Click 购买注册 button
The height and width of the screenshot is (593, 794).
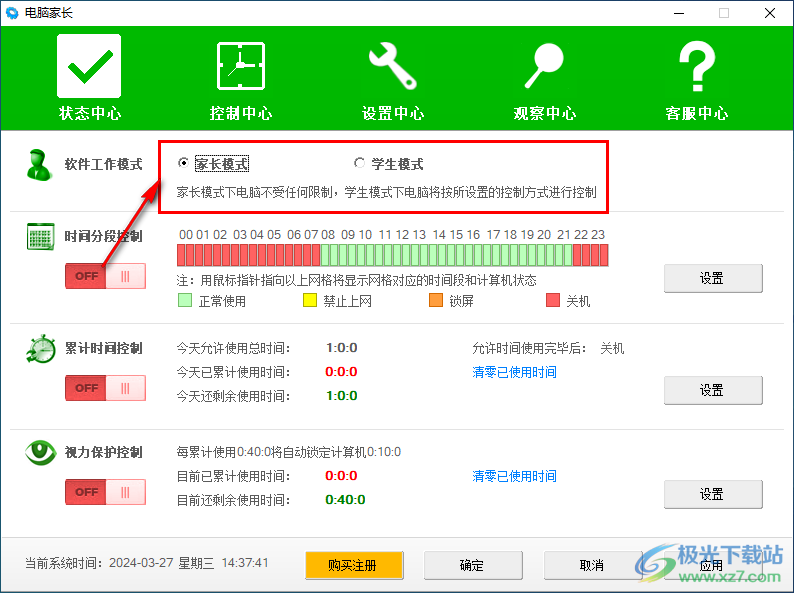tap(354, 565)
